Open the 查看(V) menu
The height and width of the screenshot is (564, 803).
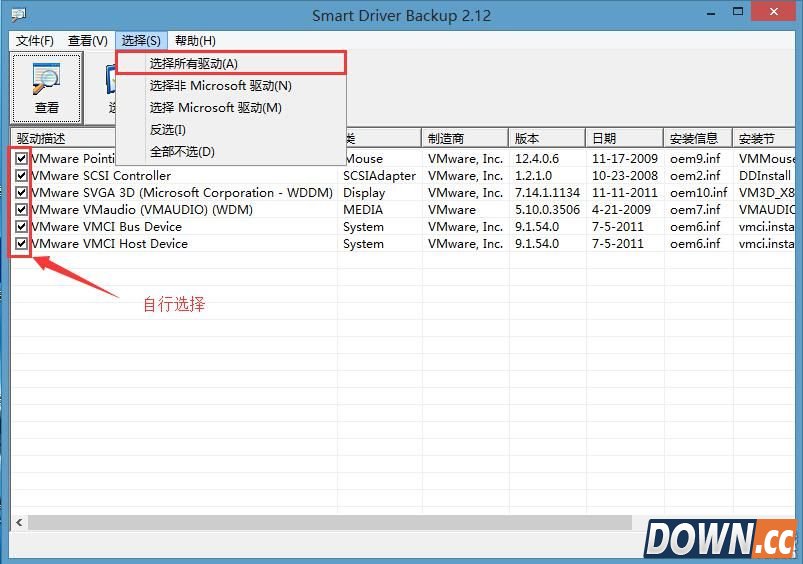click(x=87, y=41)
